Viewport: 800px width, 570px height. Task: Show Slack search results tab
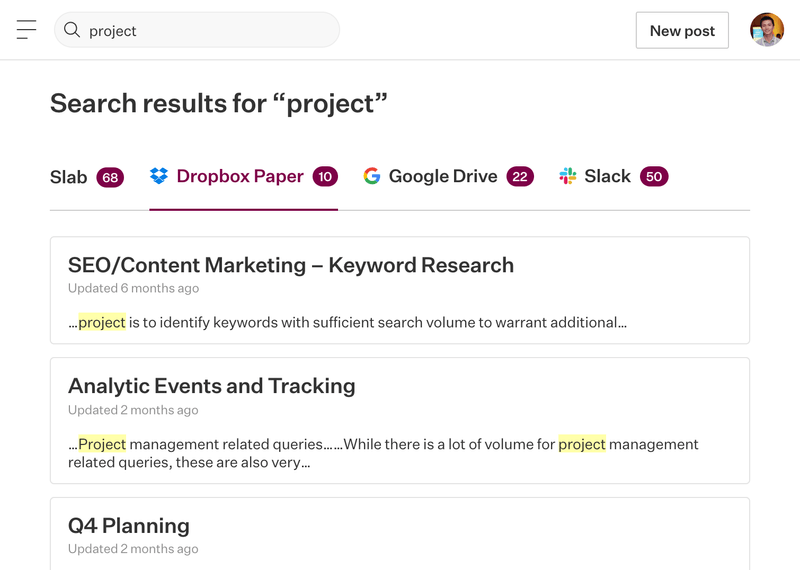pos(607,176)
